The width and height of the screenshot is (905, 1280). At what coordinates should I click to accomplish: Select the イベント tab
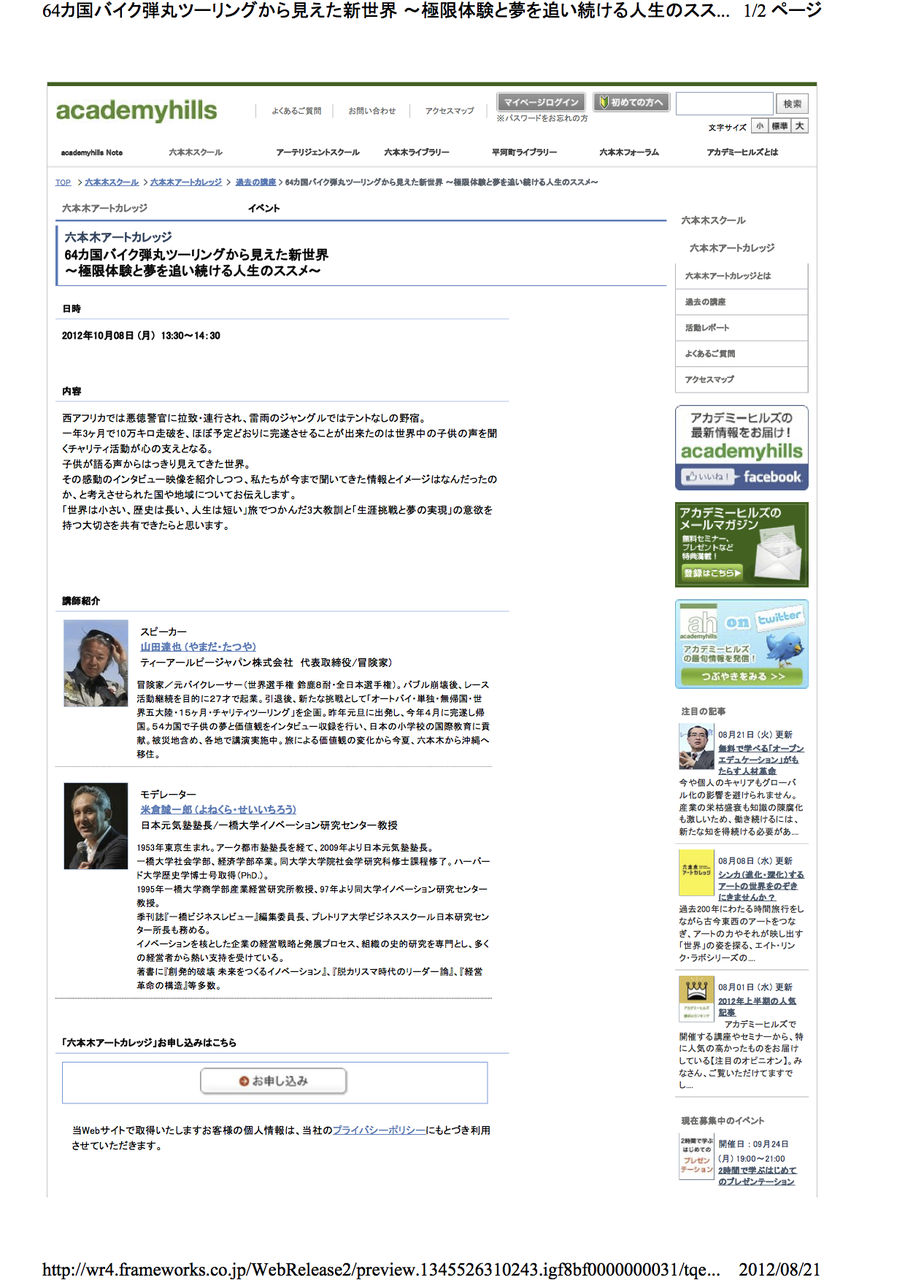click(x=264, y=209)
